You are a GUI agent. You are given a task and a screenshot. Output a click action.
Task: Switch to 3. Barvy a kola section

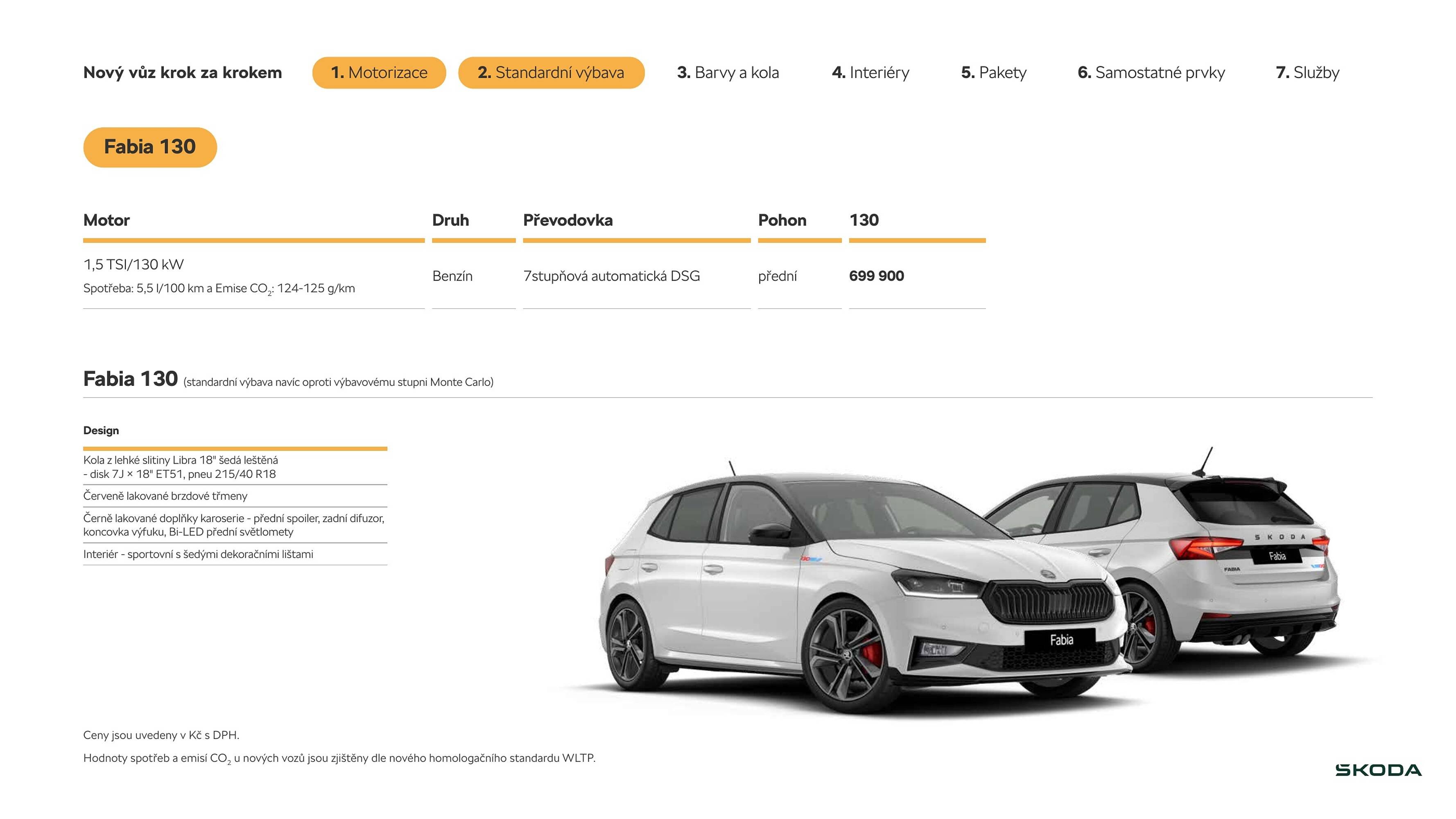[728, 72]
